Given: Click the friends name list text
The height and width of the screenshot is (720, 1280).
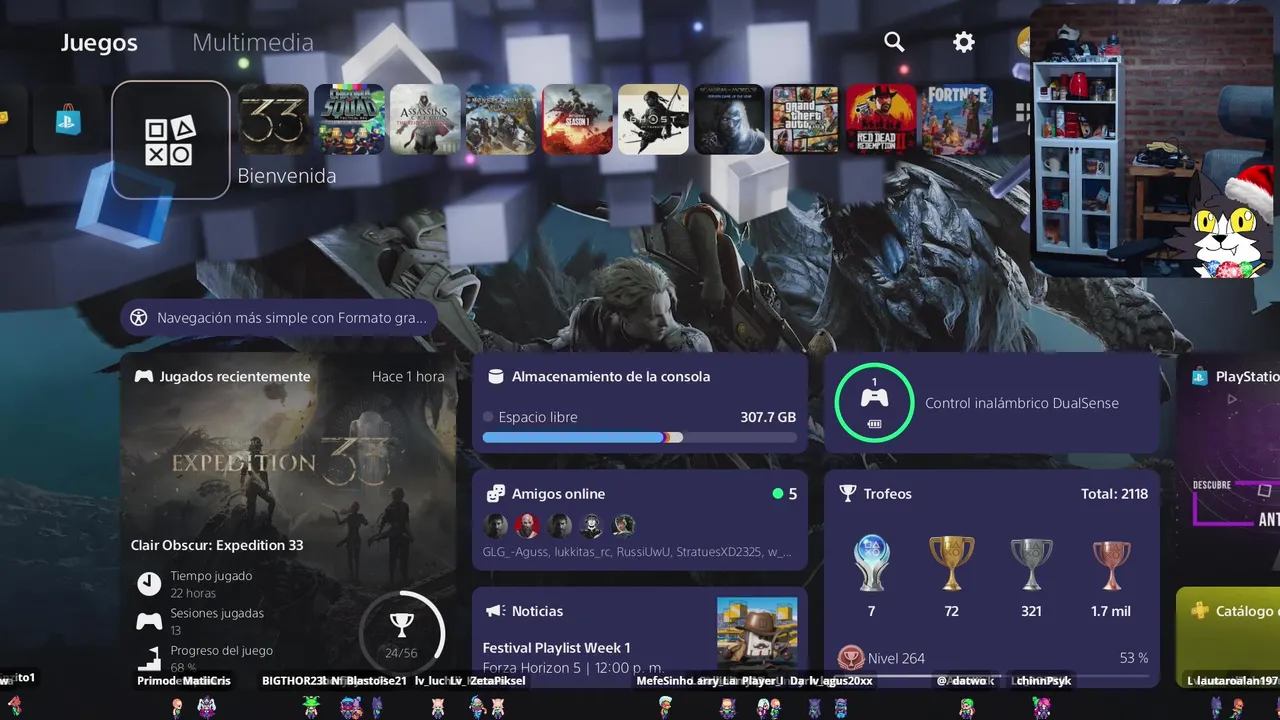Looking at the screenshot, I should pyautogui.click(x=638, y=552).
